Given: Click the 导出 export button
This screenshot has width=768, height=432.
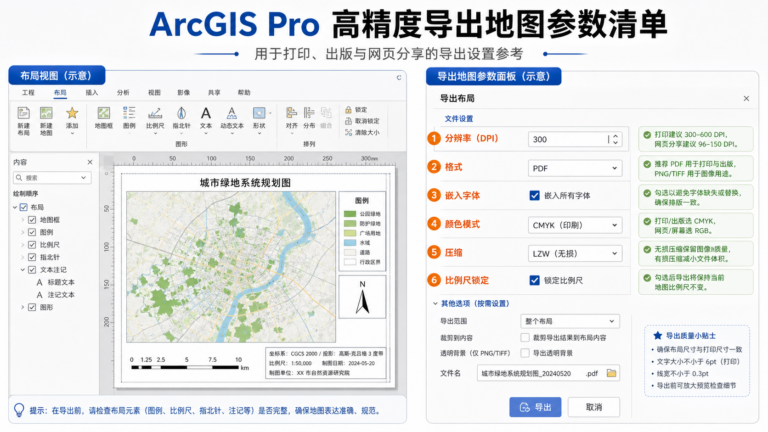Looking at the screenshot, I should [535, 407].
